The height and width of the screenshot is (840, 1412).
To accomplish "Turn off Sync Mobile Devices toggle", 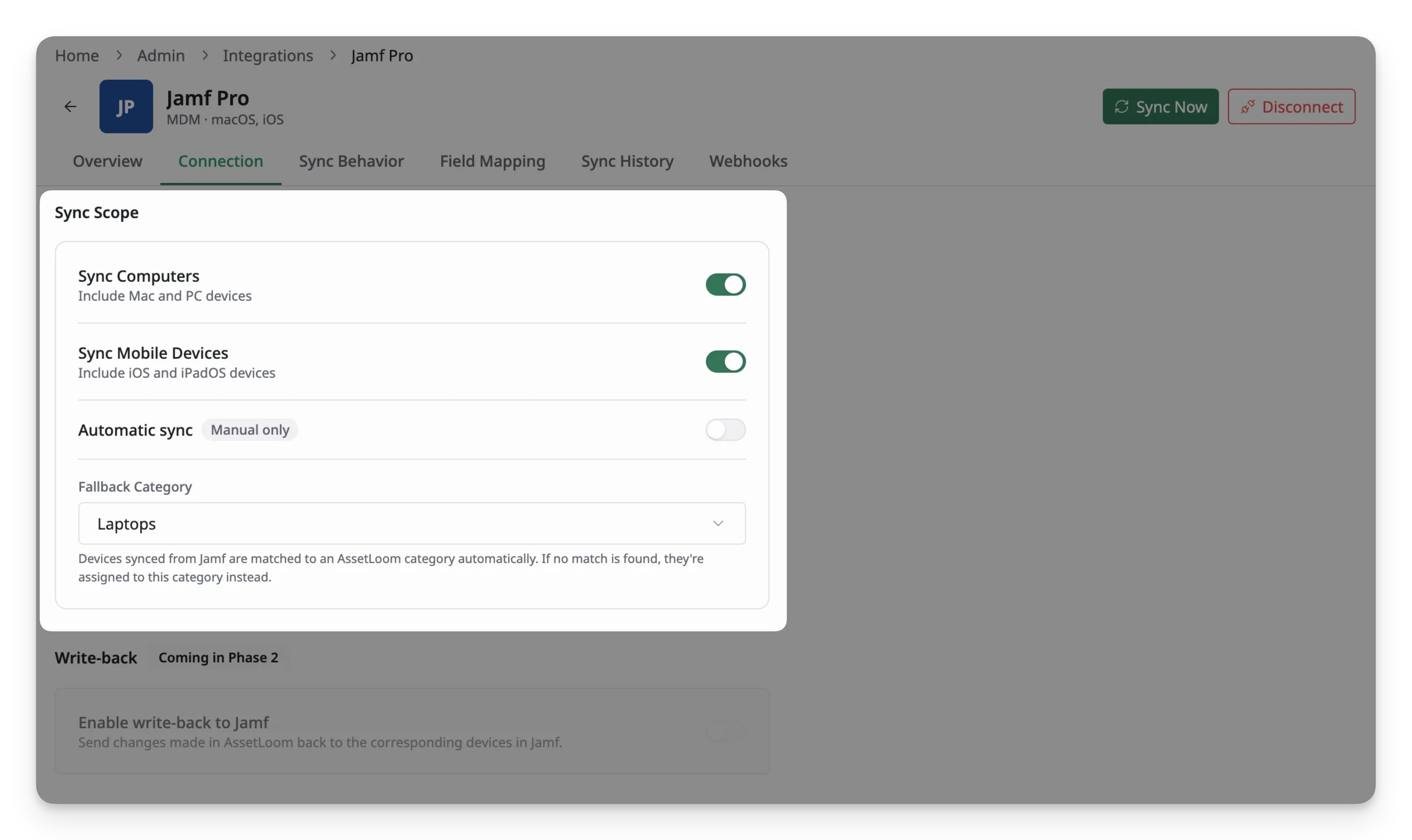I will tap(725, 361).
